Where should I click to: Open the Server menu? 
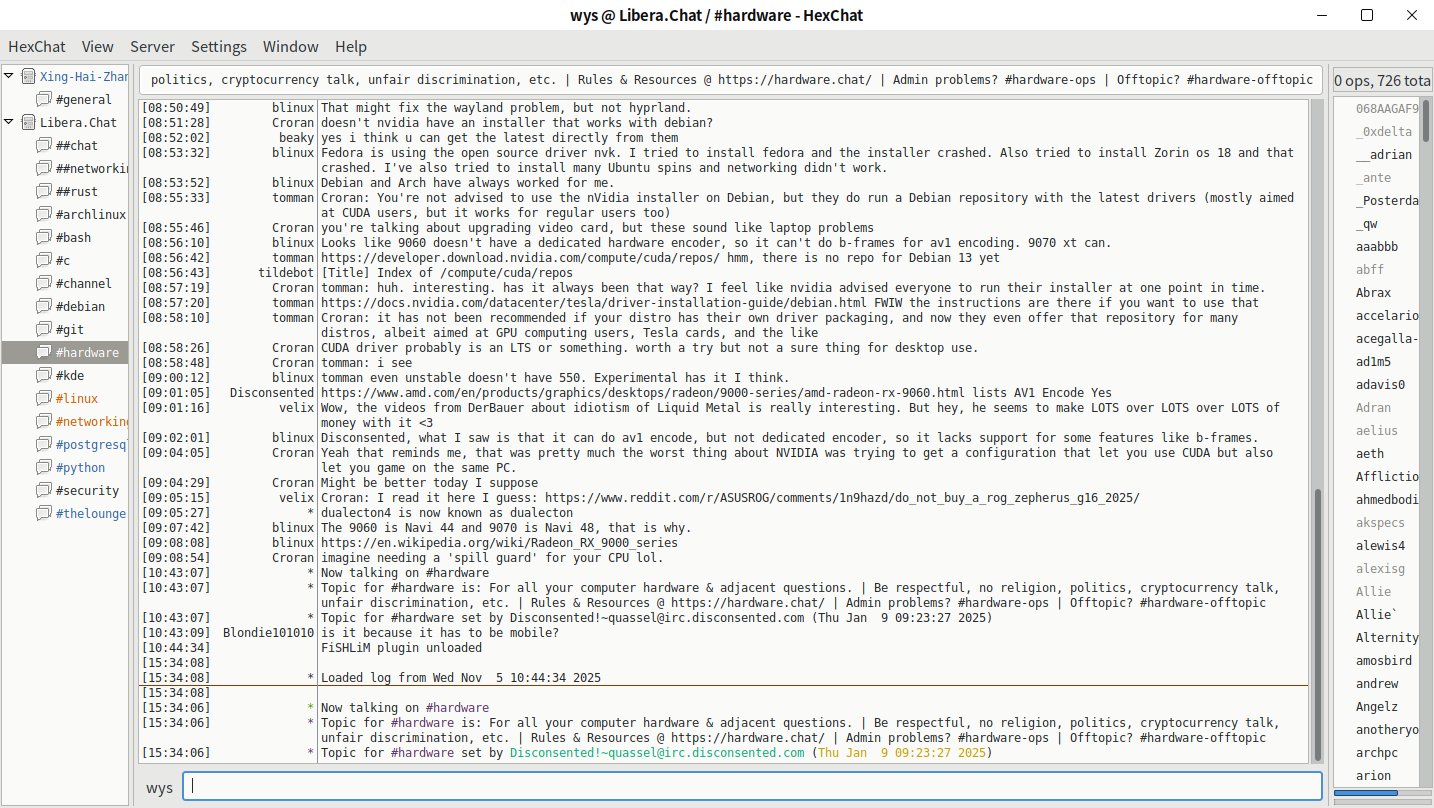coord(152,46)
